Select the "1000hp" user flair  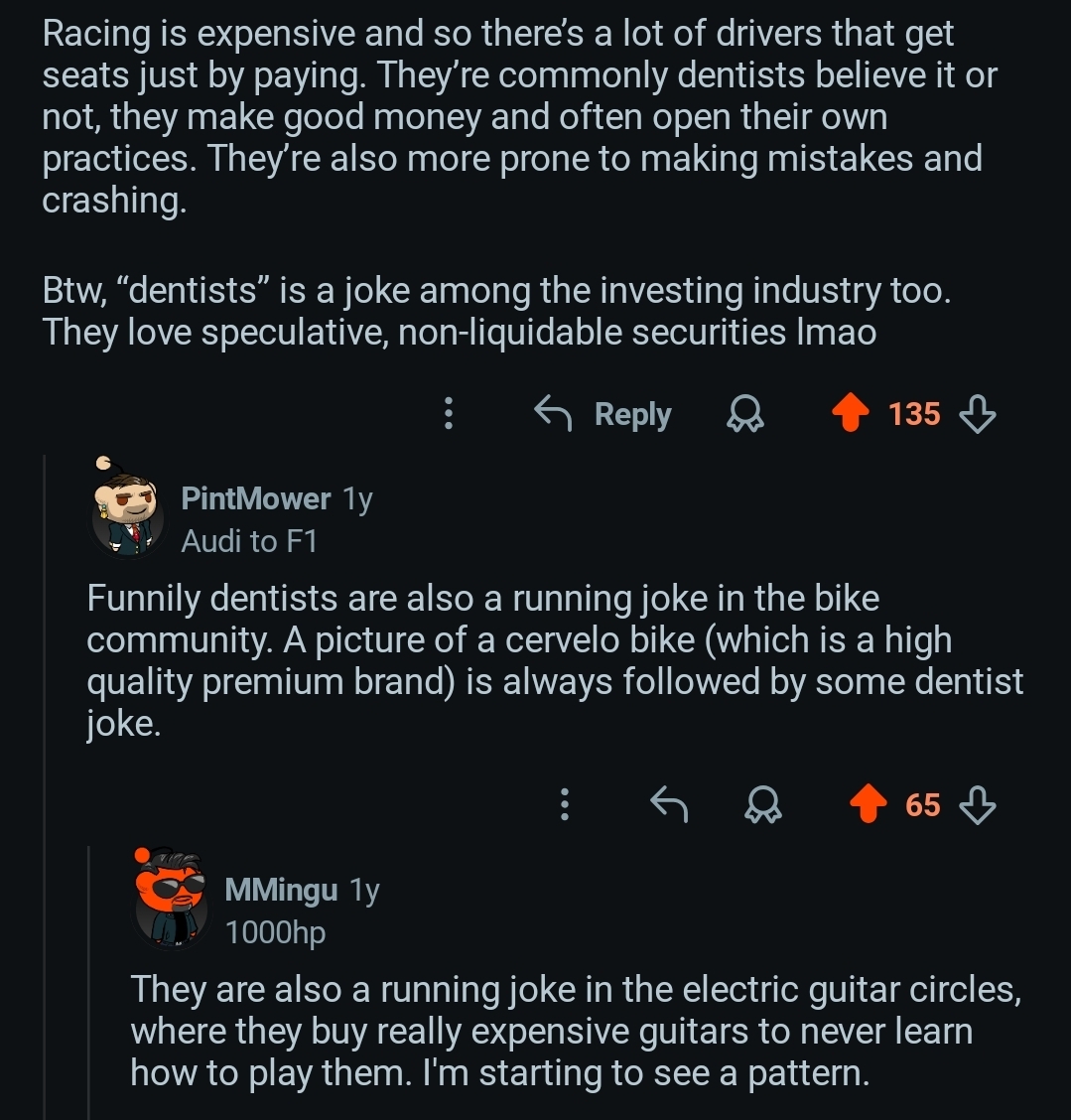point(275,932)
